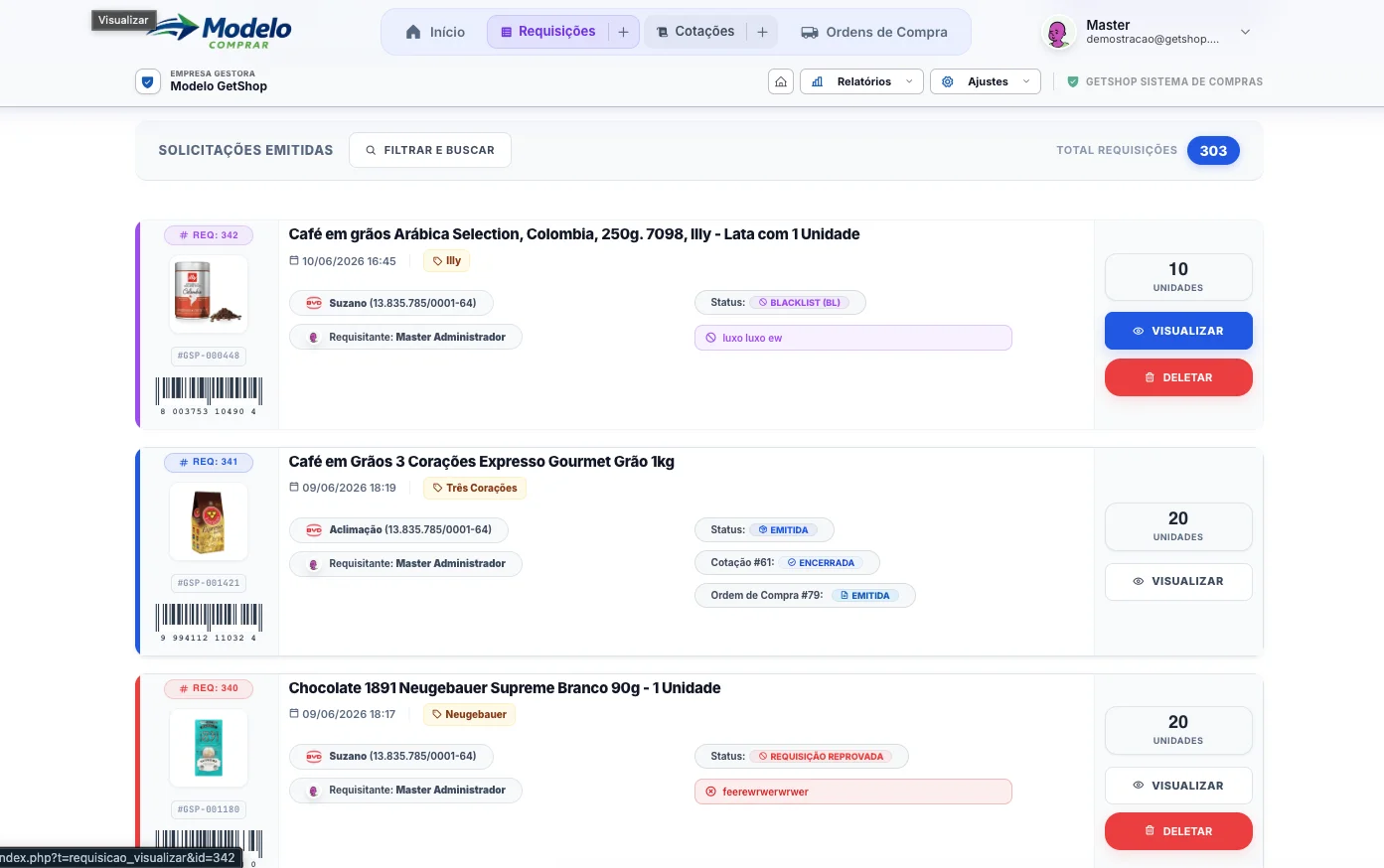Add new requisition with plus beside Requisições

pyautogui.click(x=623, y=32)
